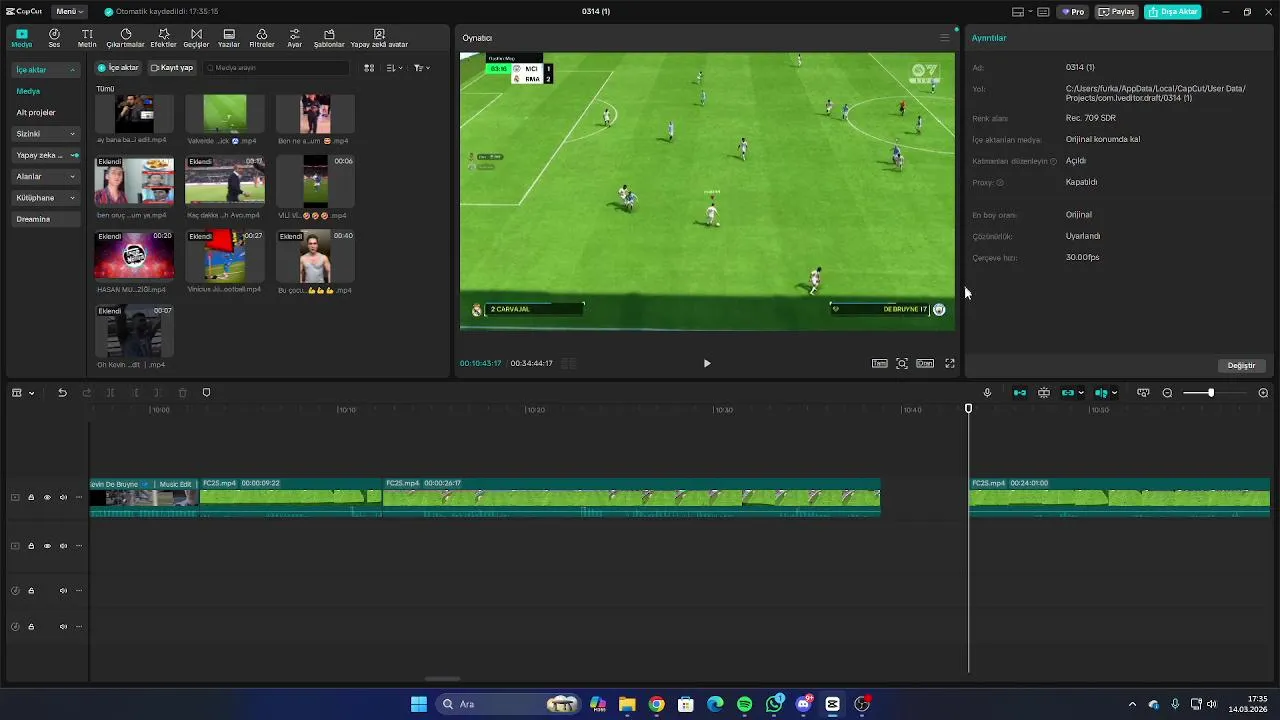
Task: Open the Şablonlar templates tab
Action: coord(329,38)
